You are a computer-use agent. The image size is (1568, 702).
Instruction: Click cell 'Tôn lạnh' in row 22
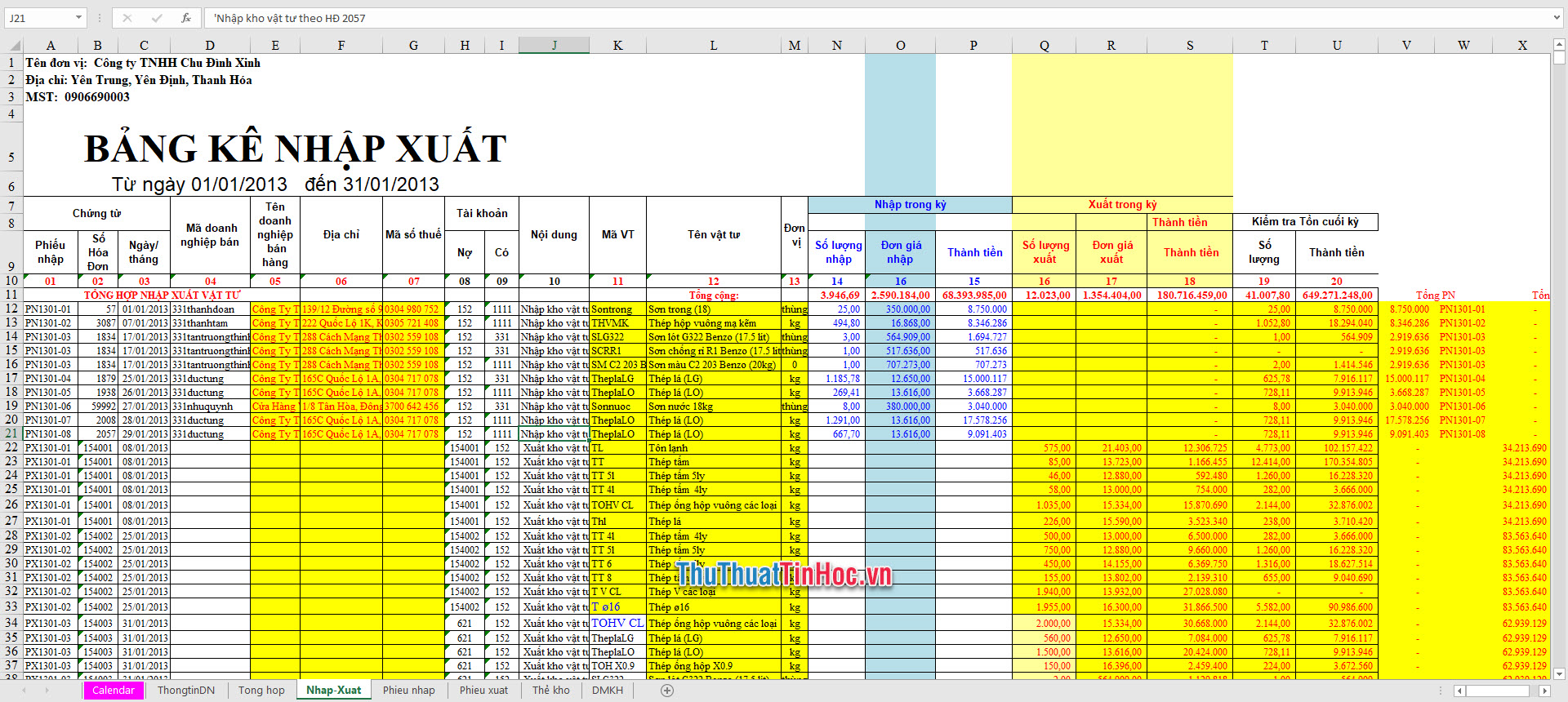714,448
